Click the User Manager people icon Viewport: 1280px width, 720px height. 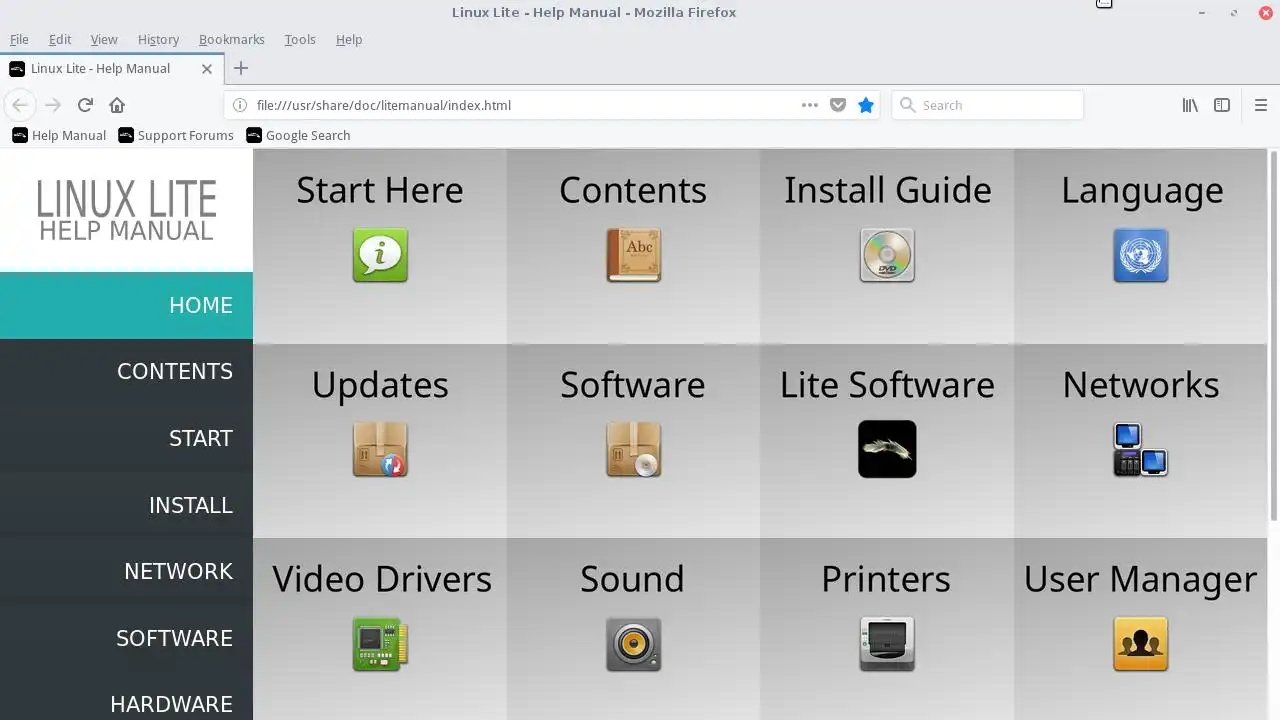1141,644
